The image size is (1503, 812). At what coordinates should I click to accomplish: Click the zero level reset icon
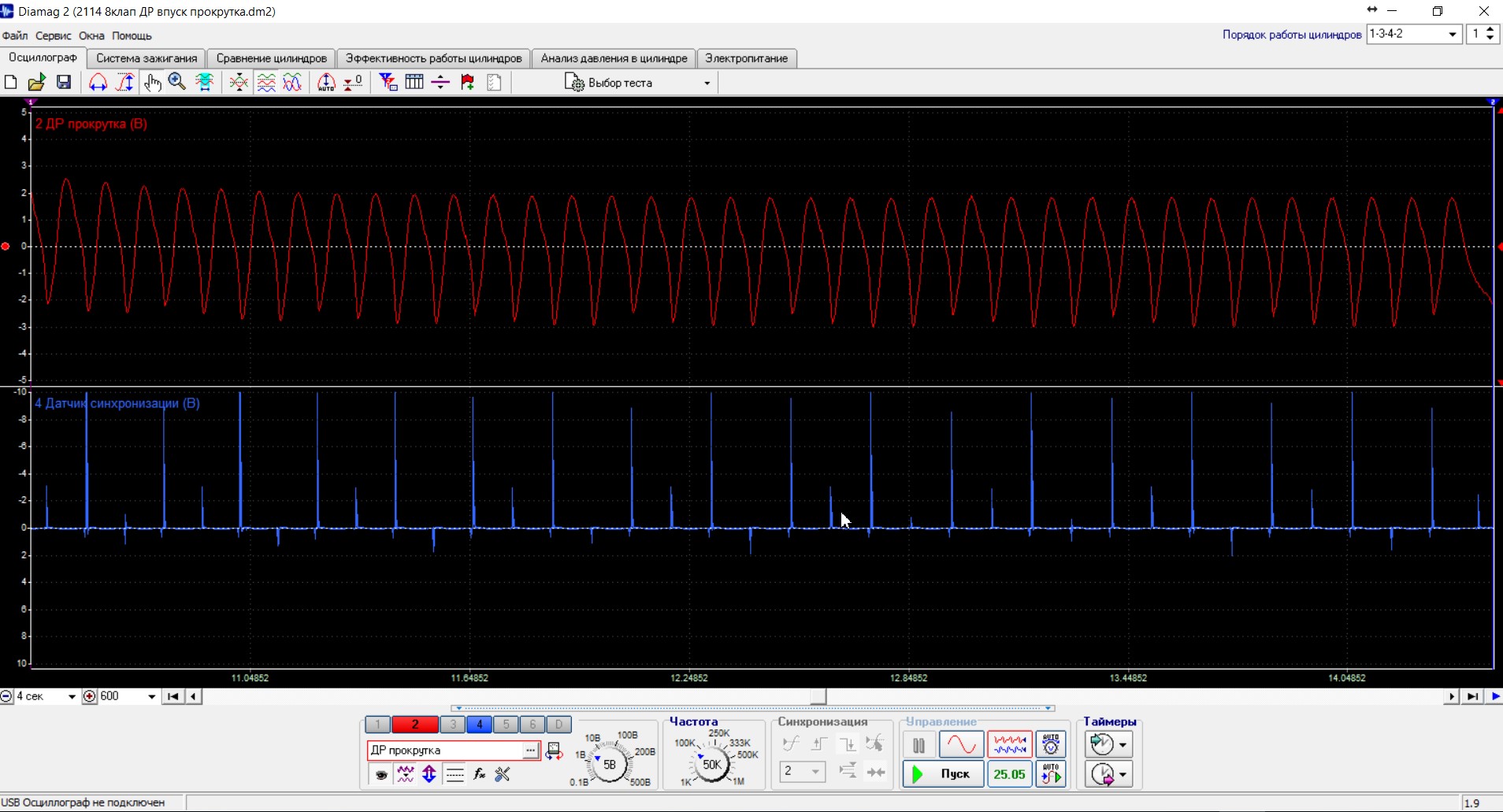353,83
